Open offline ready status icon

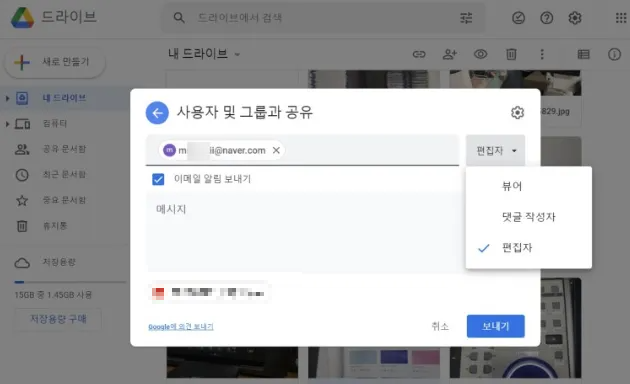(518, 18)
